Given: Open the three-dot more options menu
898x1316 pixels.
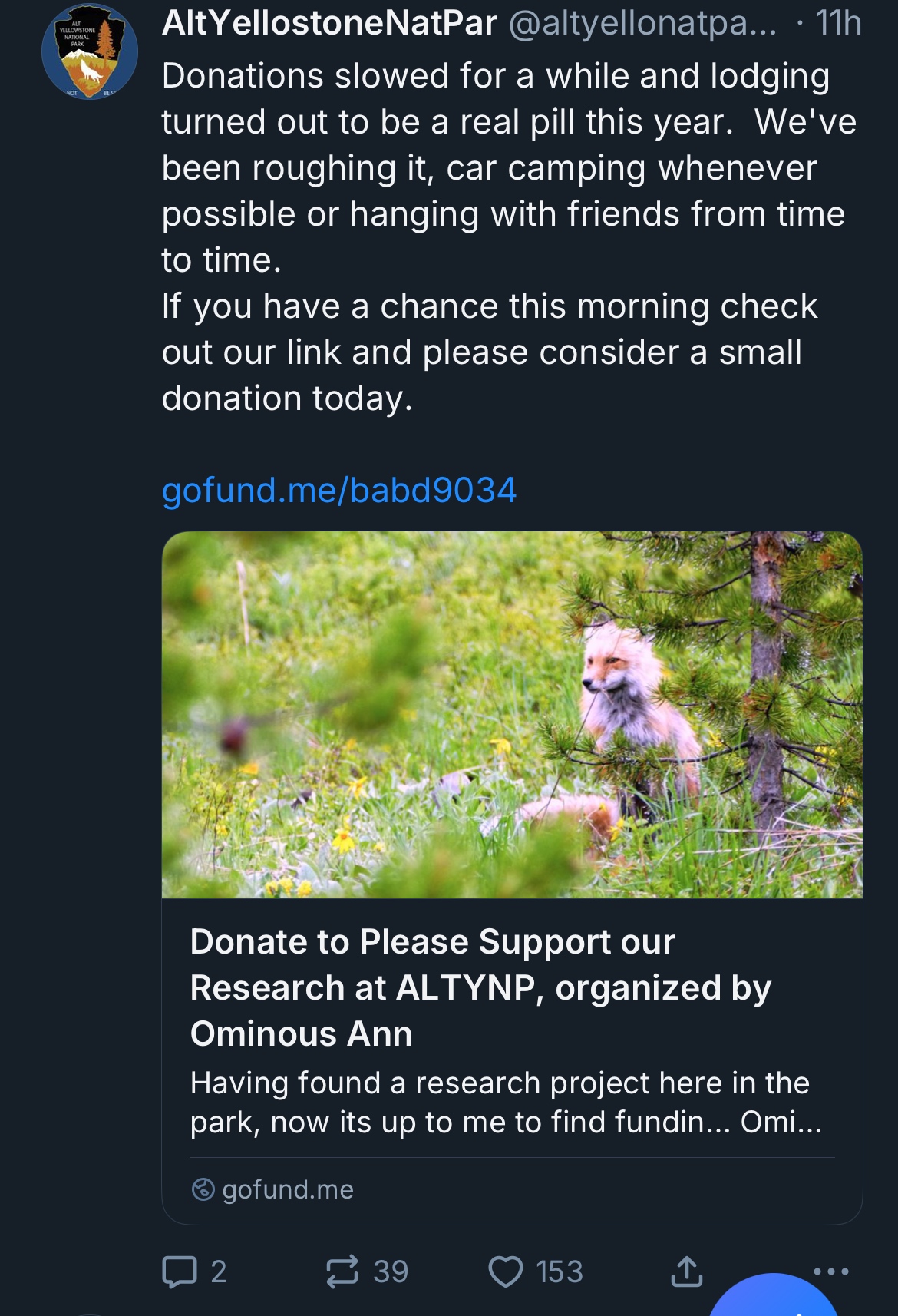Looking at the screenshot, I should [x=831, y=1271].
